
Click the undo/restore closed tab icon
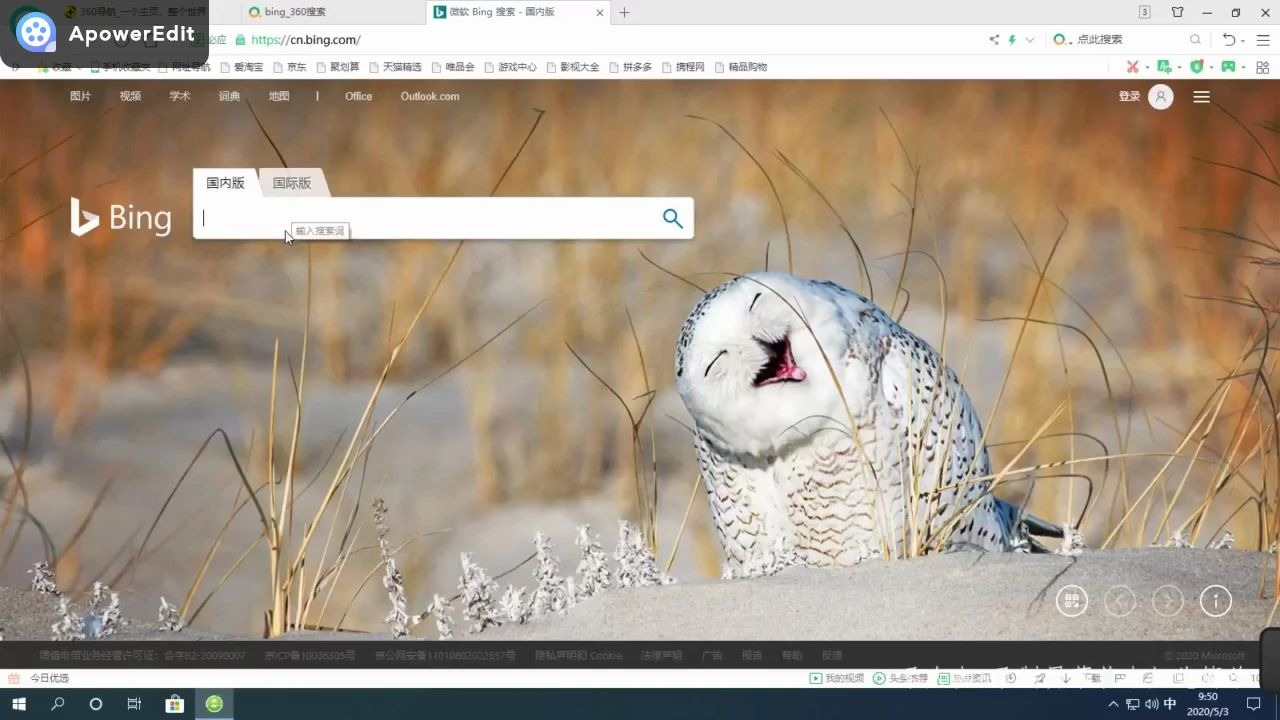click(1229, 40)
